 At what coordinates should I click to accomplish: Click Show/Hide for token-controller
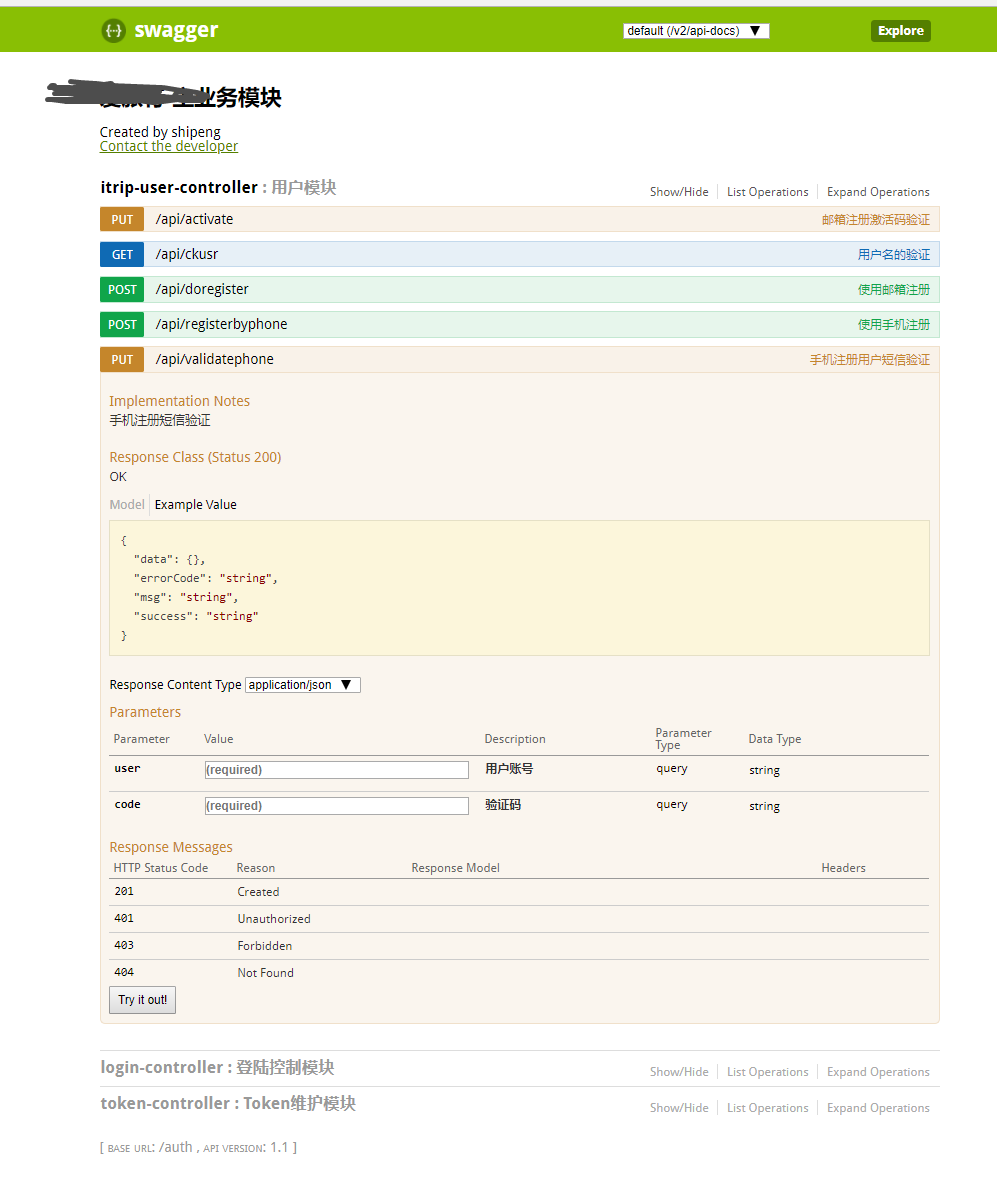[x=679, y=1109]
